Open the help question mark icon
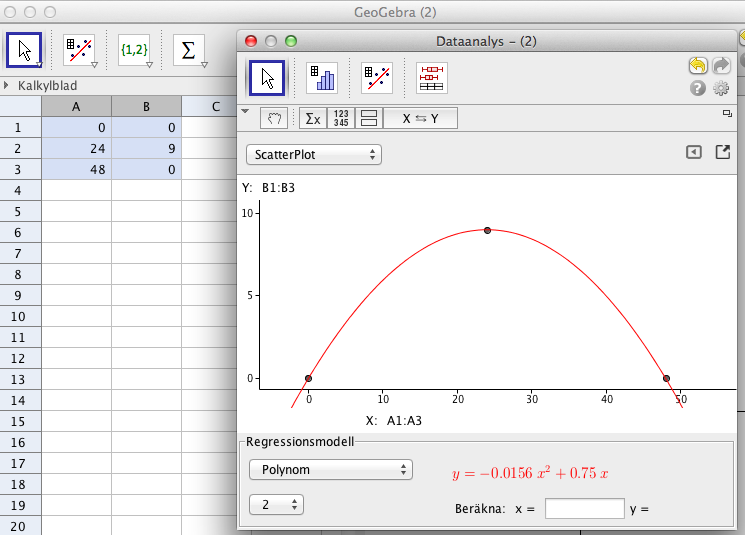This screenshot has width=745, height=535. pos(697,88)
